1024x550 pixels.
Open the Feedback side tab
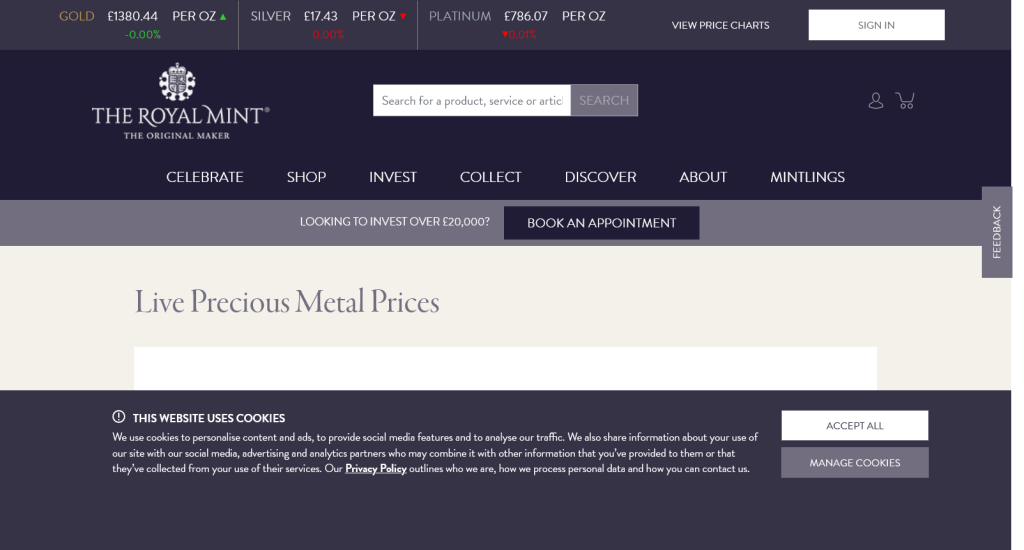tap(996, 232)
